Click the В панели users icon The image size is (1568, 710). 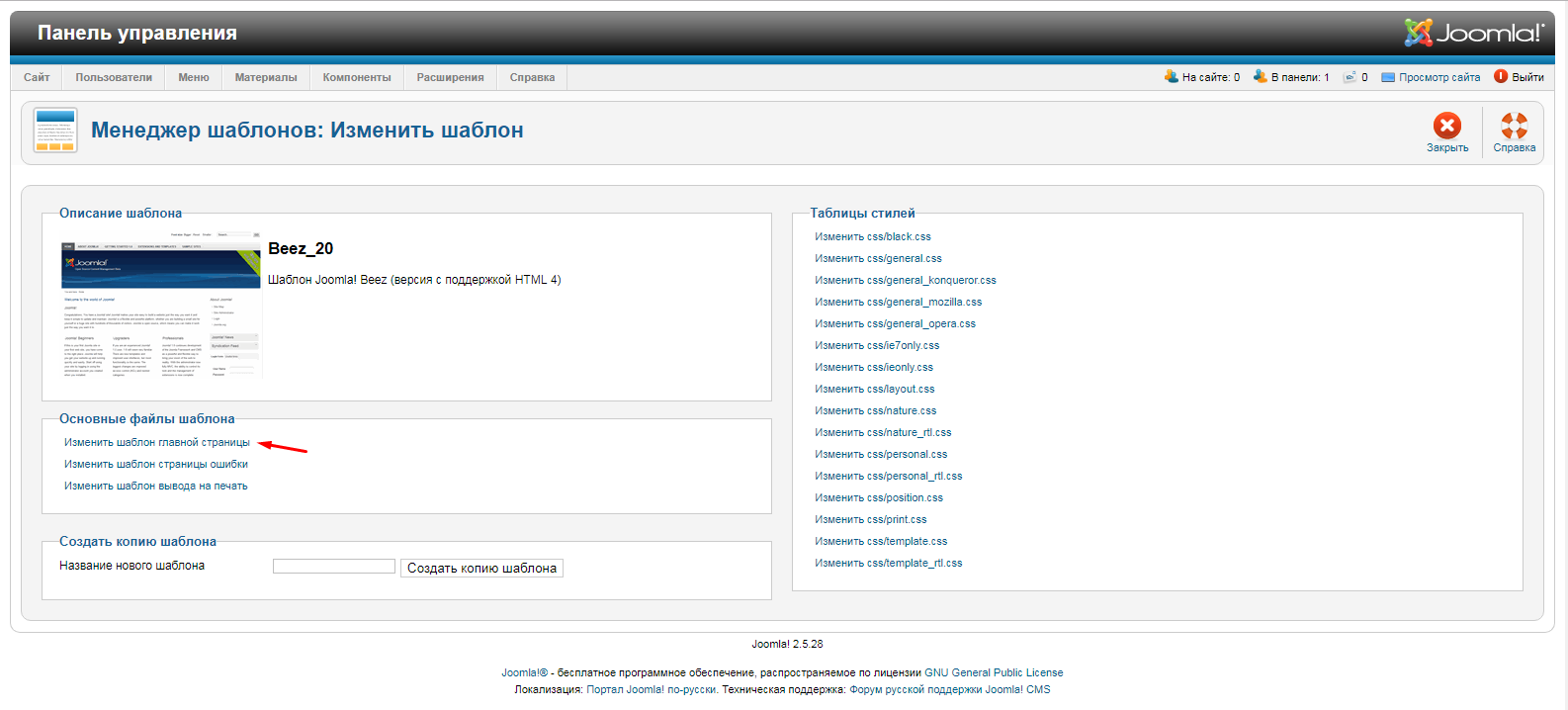[1261, 76]
